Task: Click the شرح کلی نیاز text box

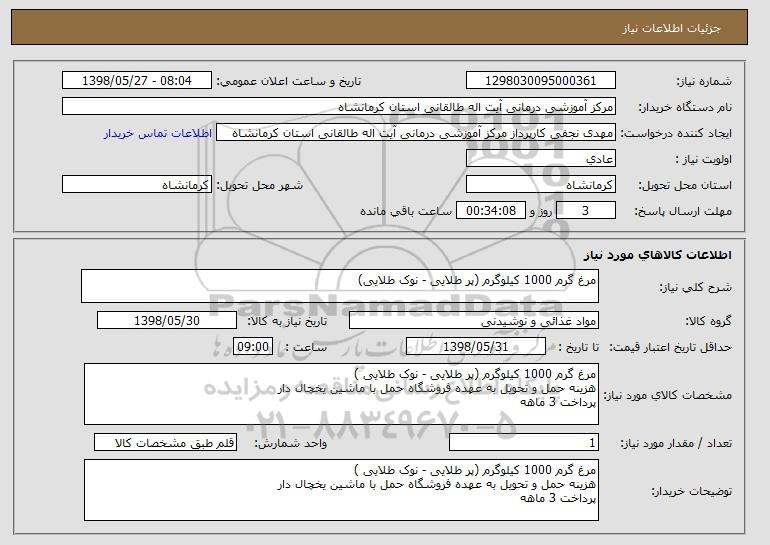Action: (340, 286)
